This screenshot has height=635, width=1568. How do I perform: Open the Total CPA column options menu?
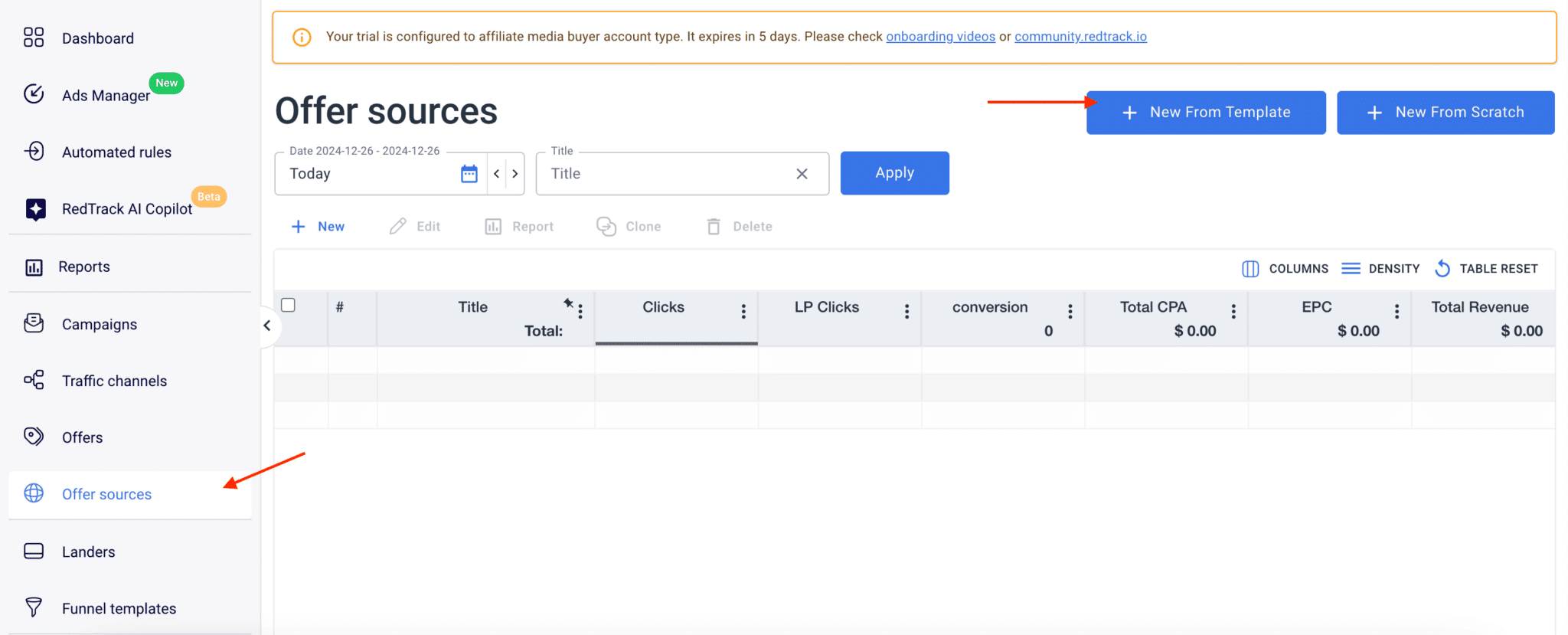[1233, 311]
